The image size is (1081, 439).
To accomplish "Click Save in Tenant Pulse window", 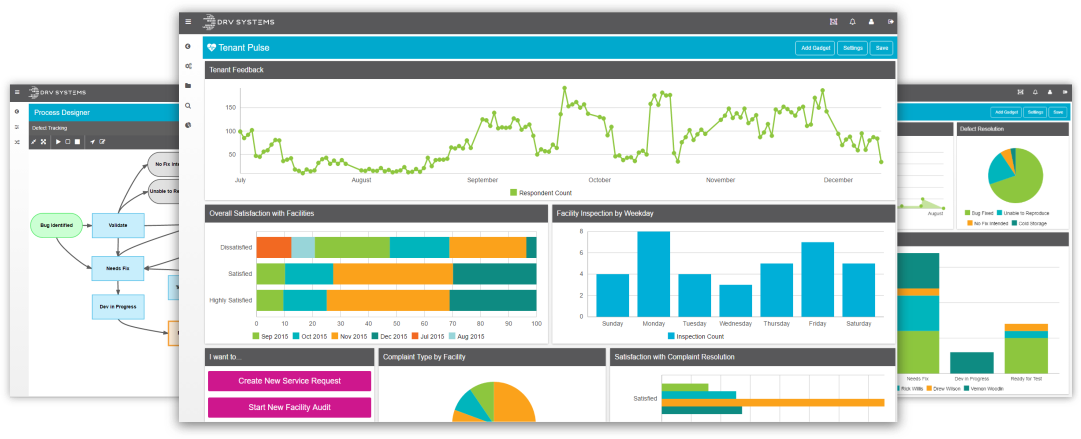I will point(882,48).
